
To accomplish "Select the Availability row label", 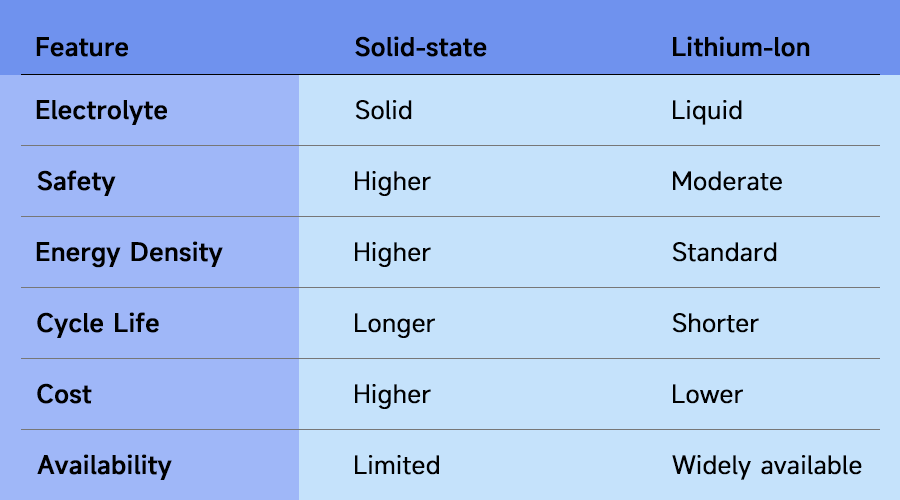I will click(x=105, y=465).
